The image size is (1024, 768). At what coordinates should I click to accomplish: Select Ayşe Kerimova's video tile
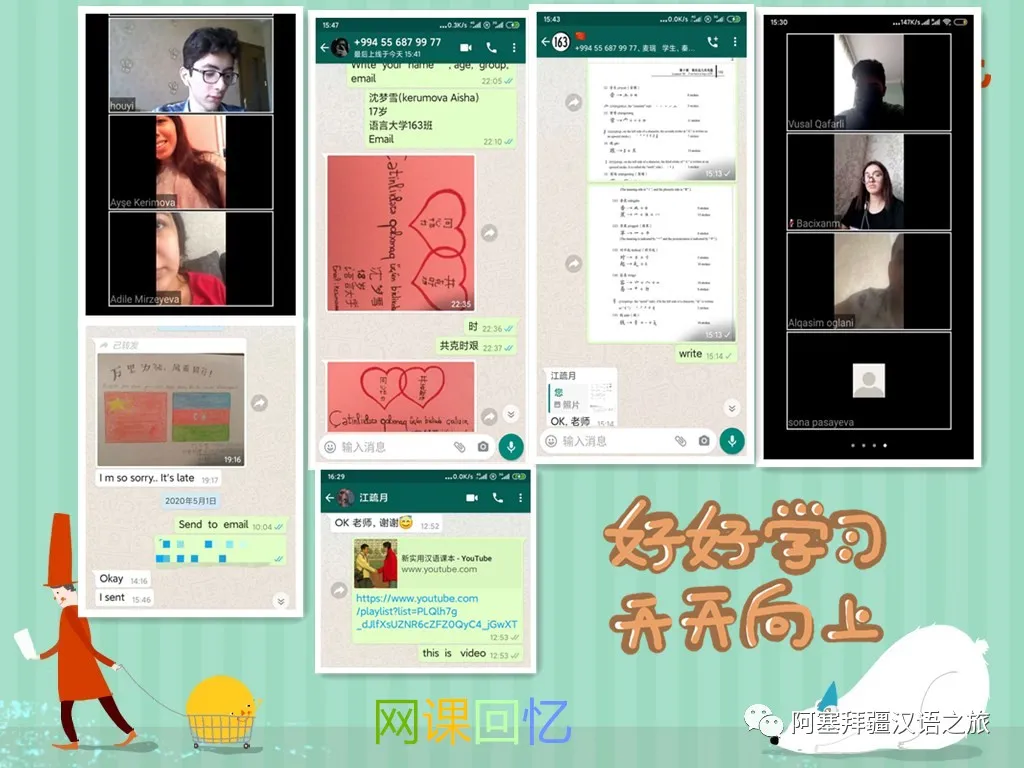tap(190, 162)
